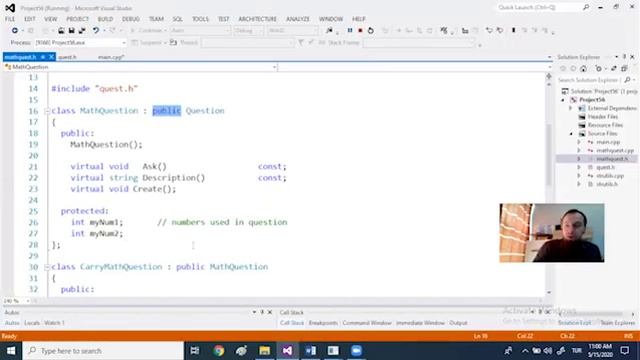Screen dimensions: 640x360
Task: Open File Explorer from the taskbar
Action: point(264,351)
